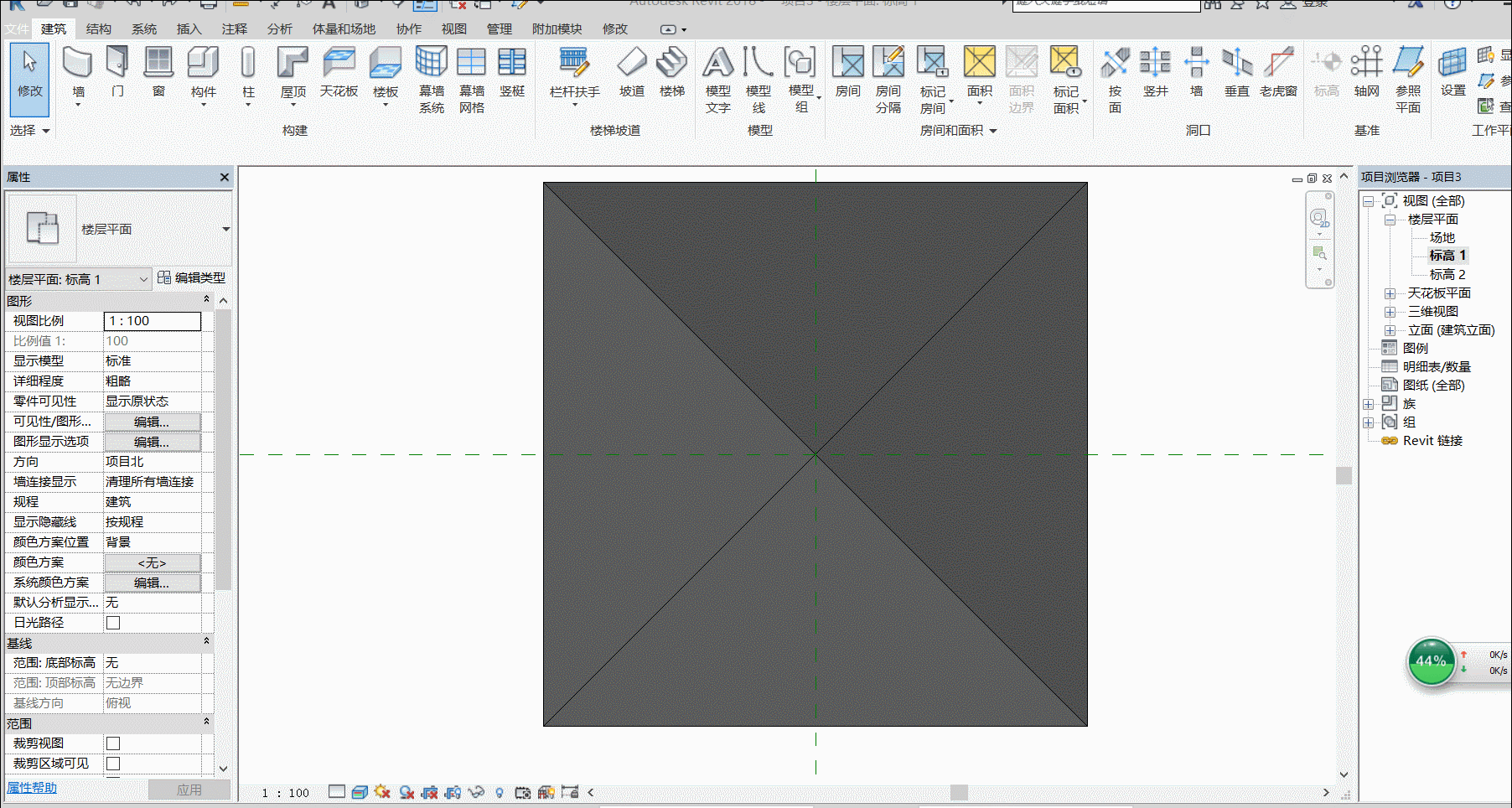The width and height of the screenshot is (1512, 808).
Task: Click the properties panel vertical scrollbar
Action: (223, 449)
